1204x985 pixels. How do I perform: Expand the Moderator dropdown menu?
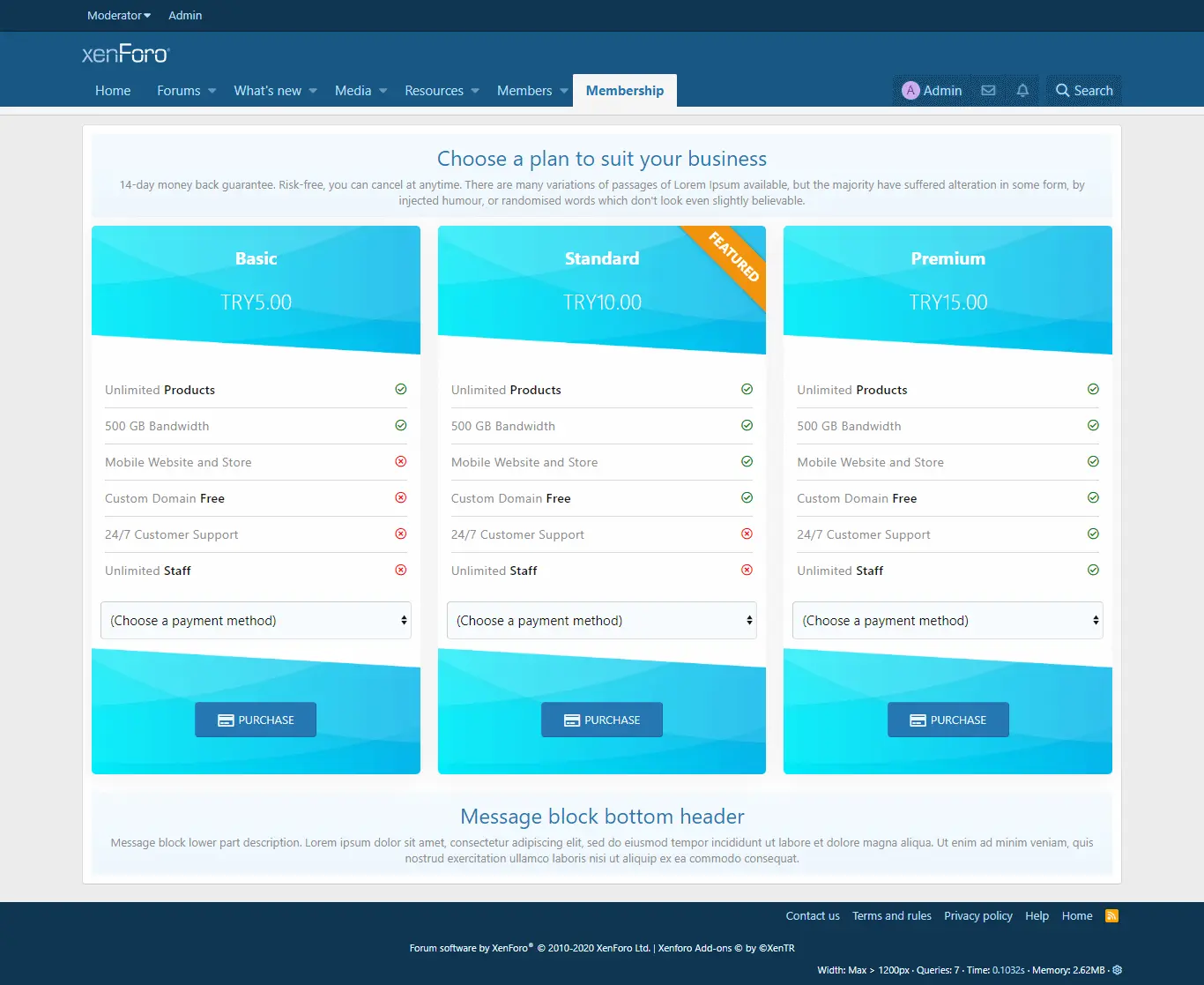(x=119, y=16)
